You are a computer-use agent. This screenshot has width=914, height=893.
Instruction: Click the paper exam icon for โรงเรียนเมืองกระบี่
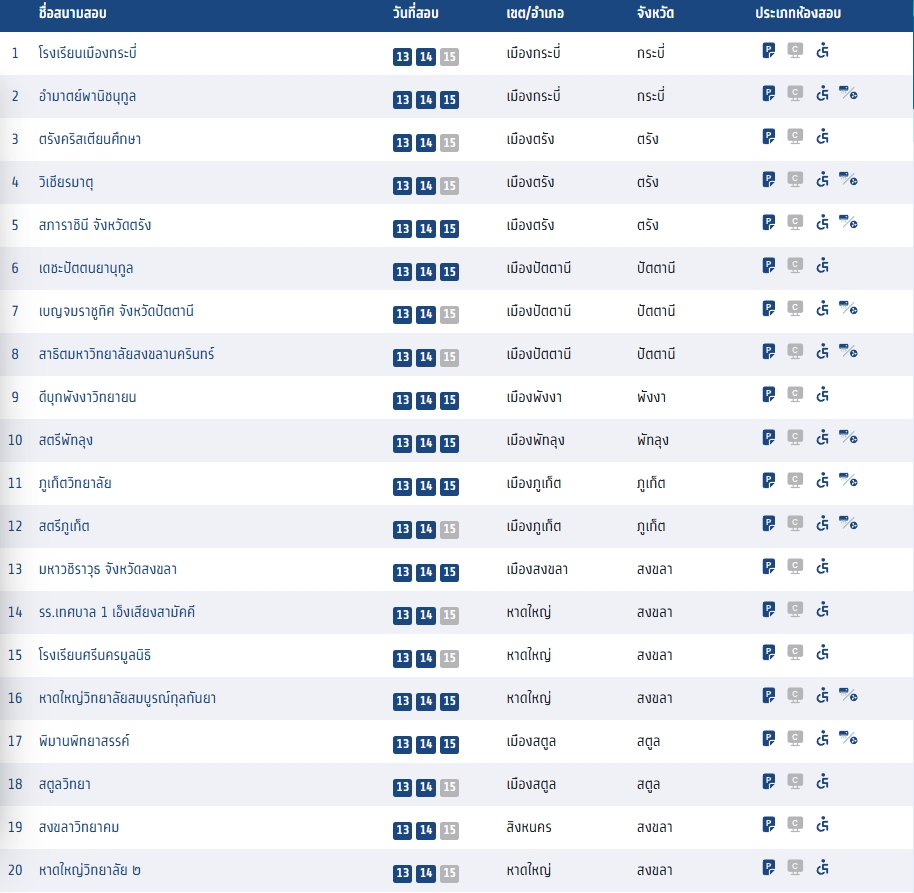[x=769, y=51]
